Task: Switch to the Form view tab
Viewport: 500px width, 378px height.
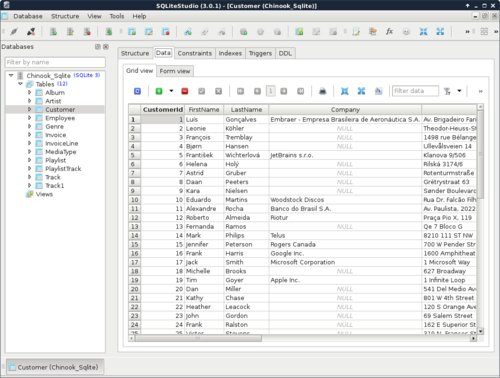Action: click(175, 71)
